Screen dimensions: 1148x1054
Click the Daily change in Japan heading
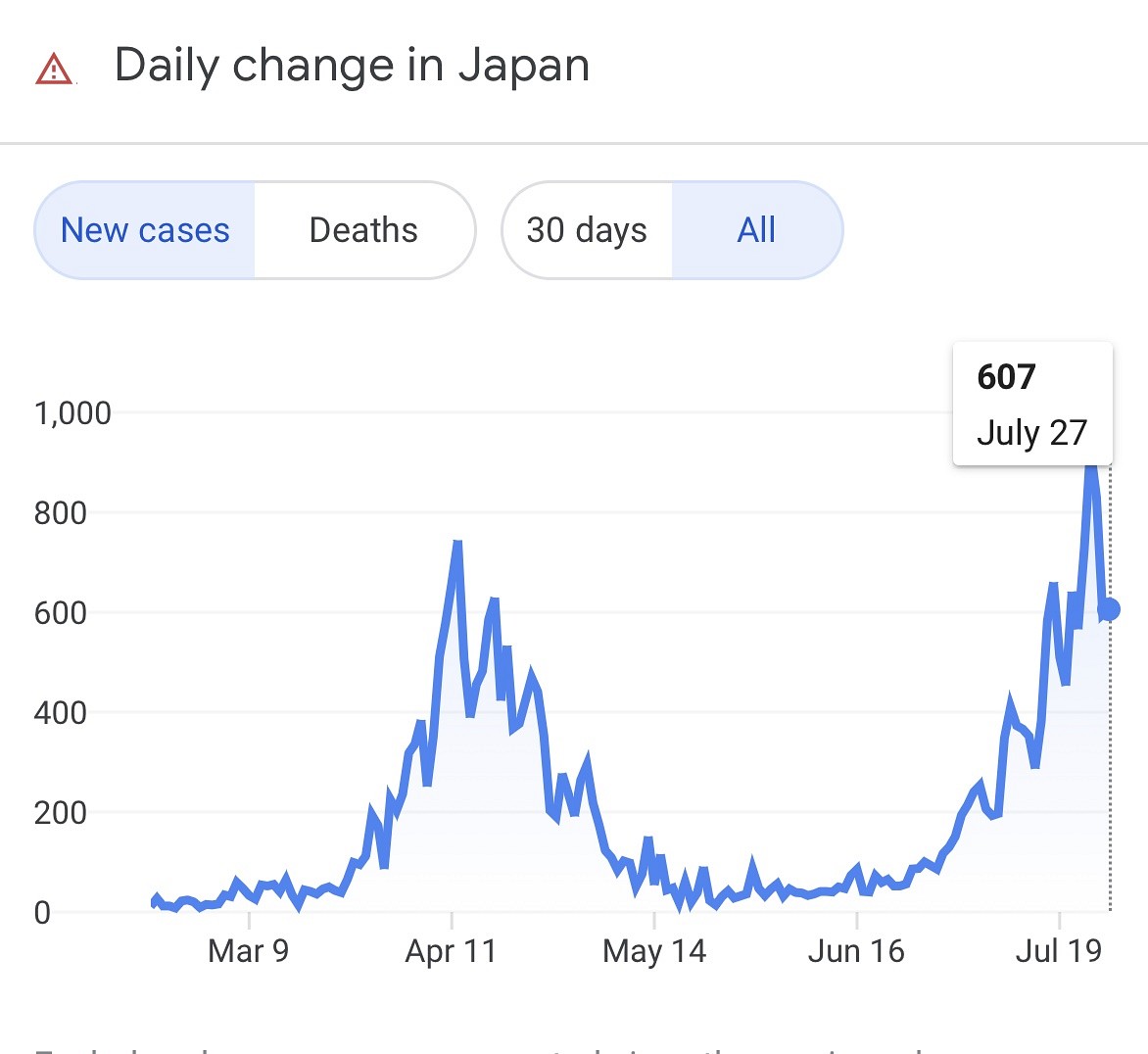352,66
